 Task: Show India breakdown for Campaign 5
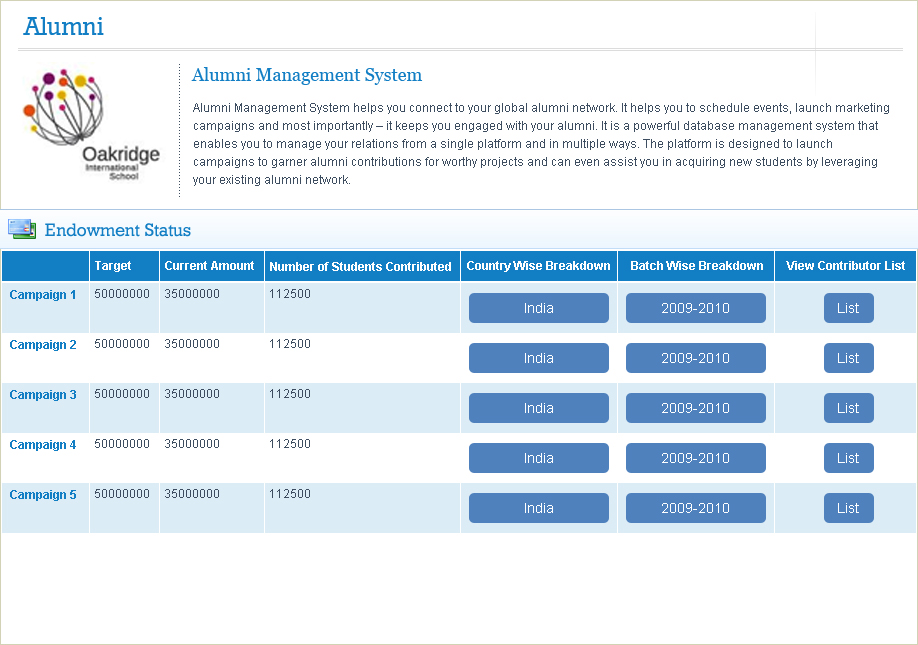[x=538, y=508]
